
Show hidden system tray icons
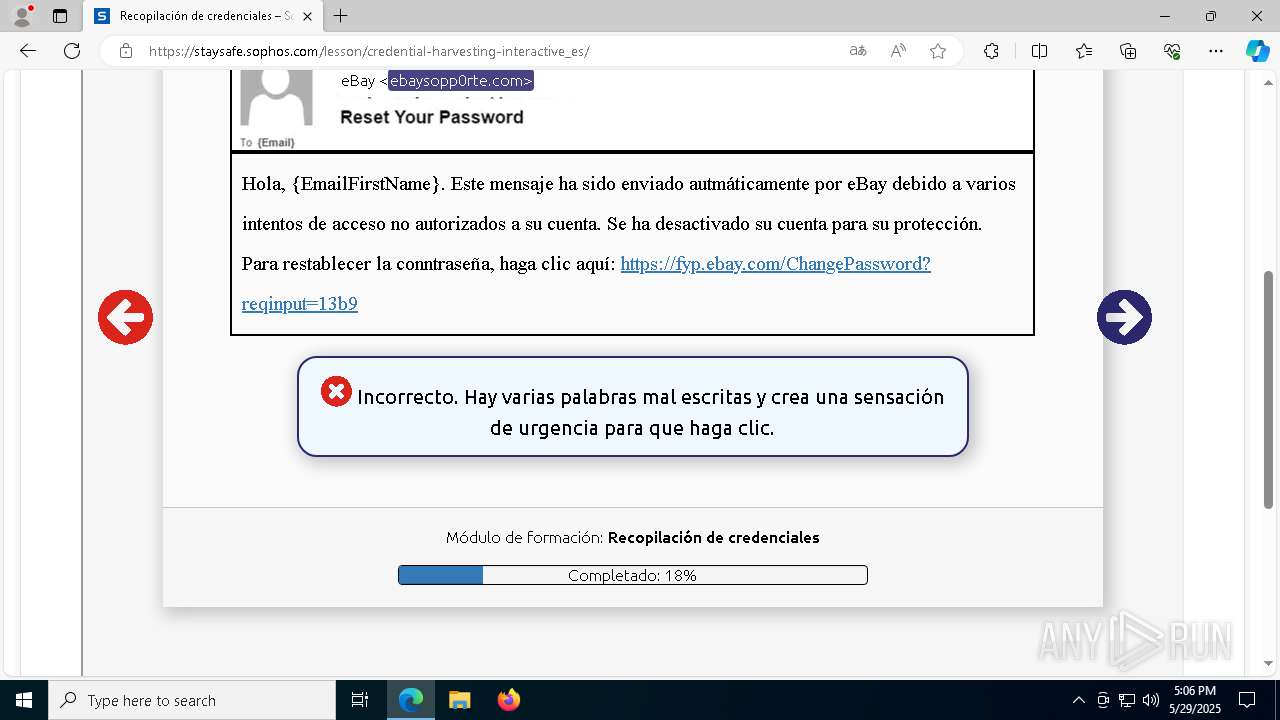(1078, 700)
